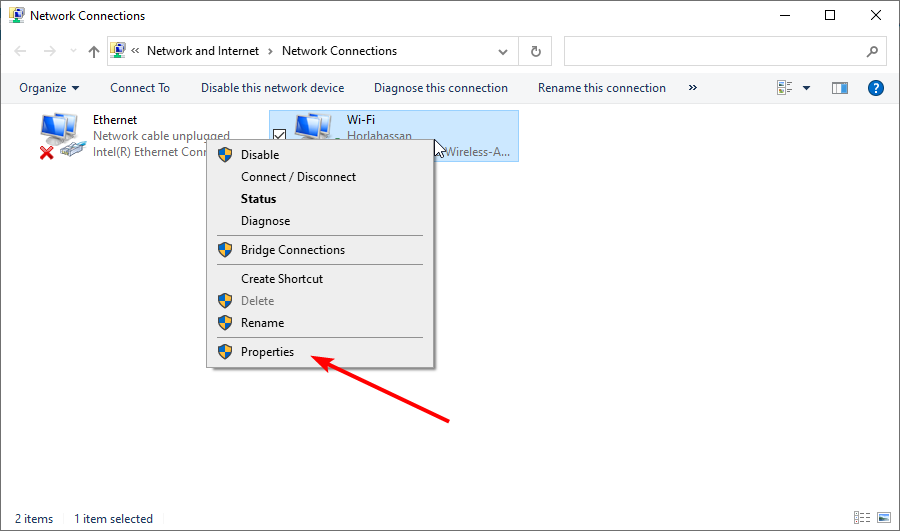Click the change your view icon
900x531 pixels.
coord(785,88)
